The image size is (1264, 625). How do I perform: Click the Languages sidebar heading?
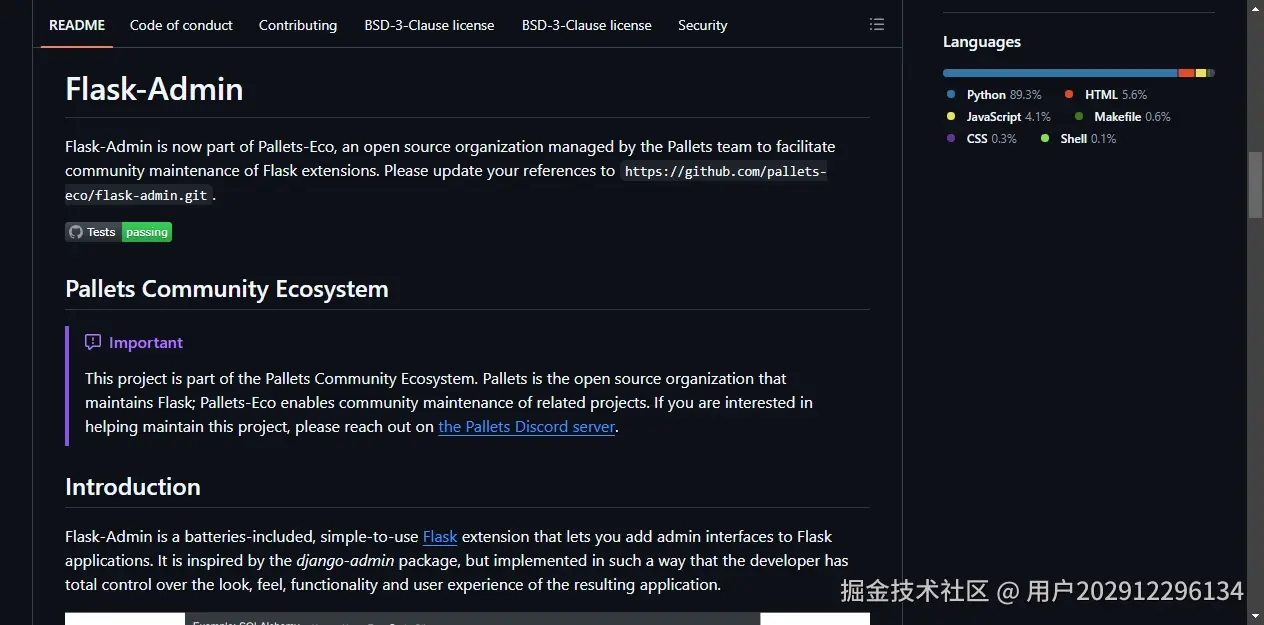(982, 42)
